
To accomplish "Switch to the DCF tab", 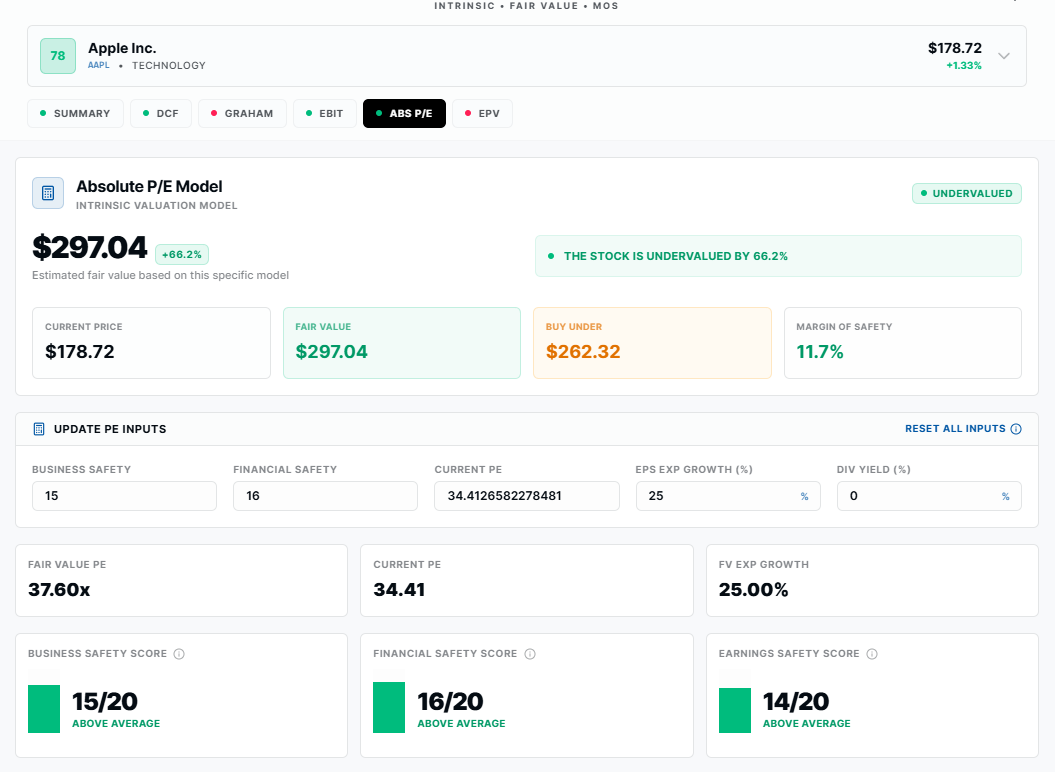I will (161, 113).
